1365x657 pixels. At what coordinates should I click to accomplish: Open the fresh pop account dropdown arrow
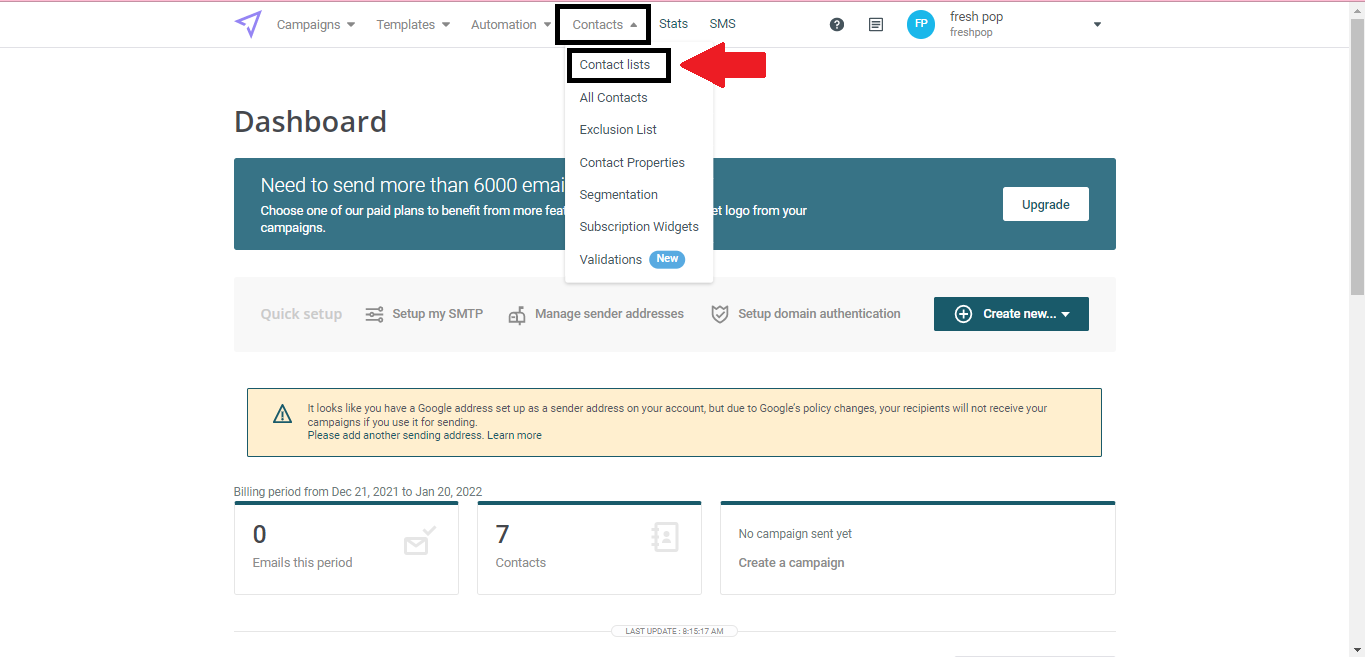click(1097, 25)
